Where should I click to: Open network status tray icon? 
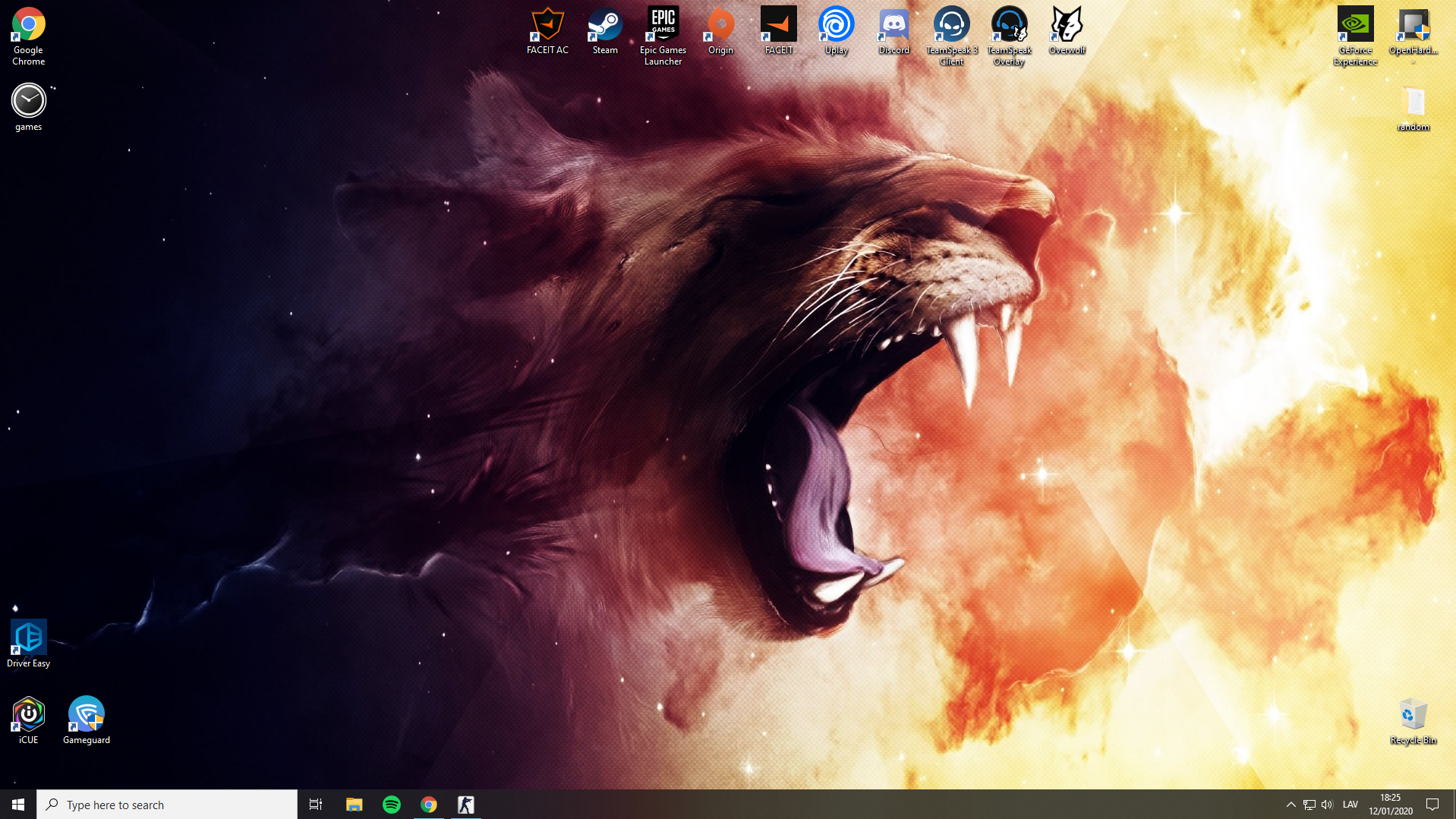point(1309,804)
